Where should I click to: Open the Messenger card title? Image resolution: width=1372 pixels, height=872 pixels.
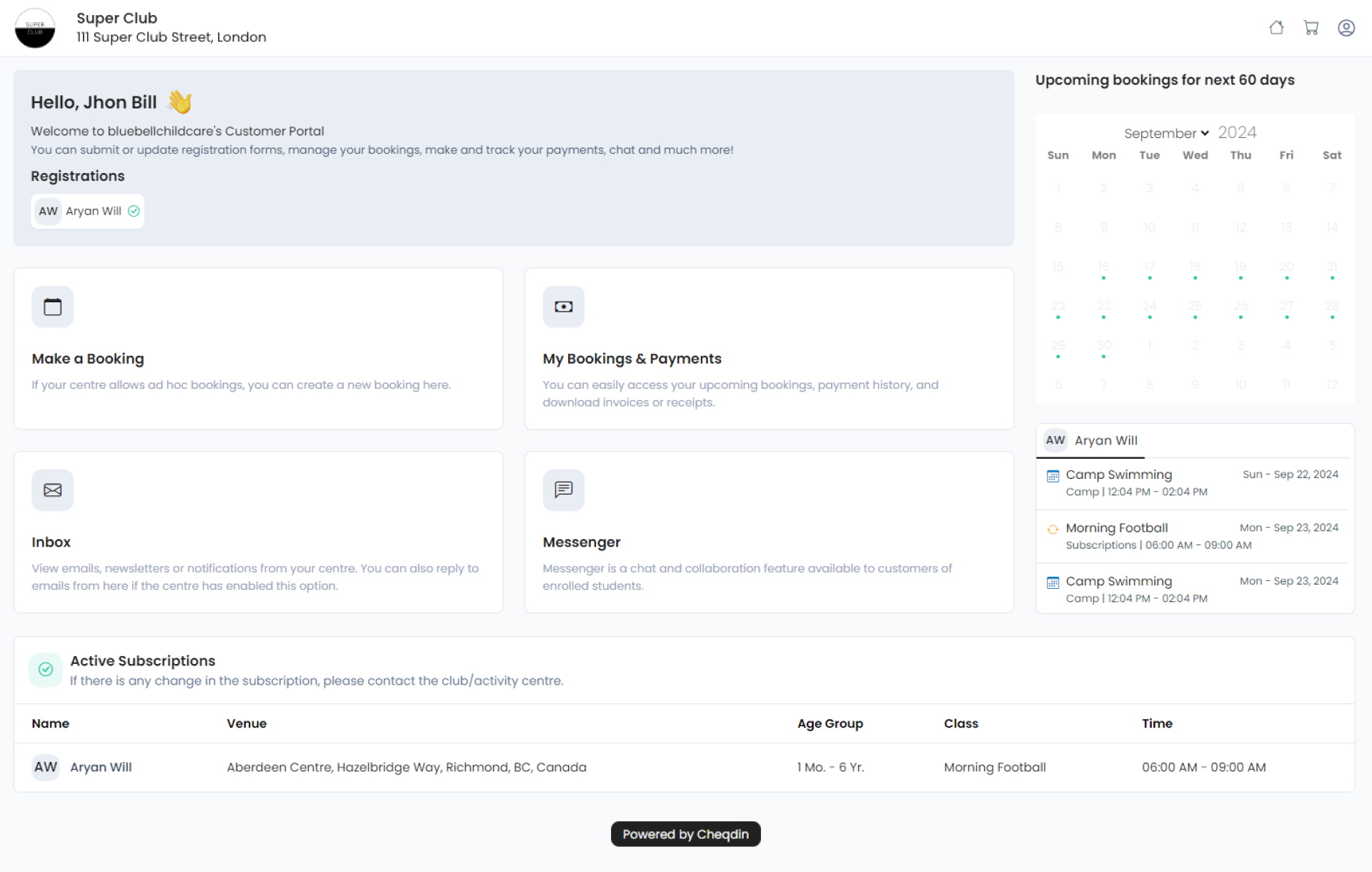point(581,542)
